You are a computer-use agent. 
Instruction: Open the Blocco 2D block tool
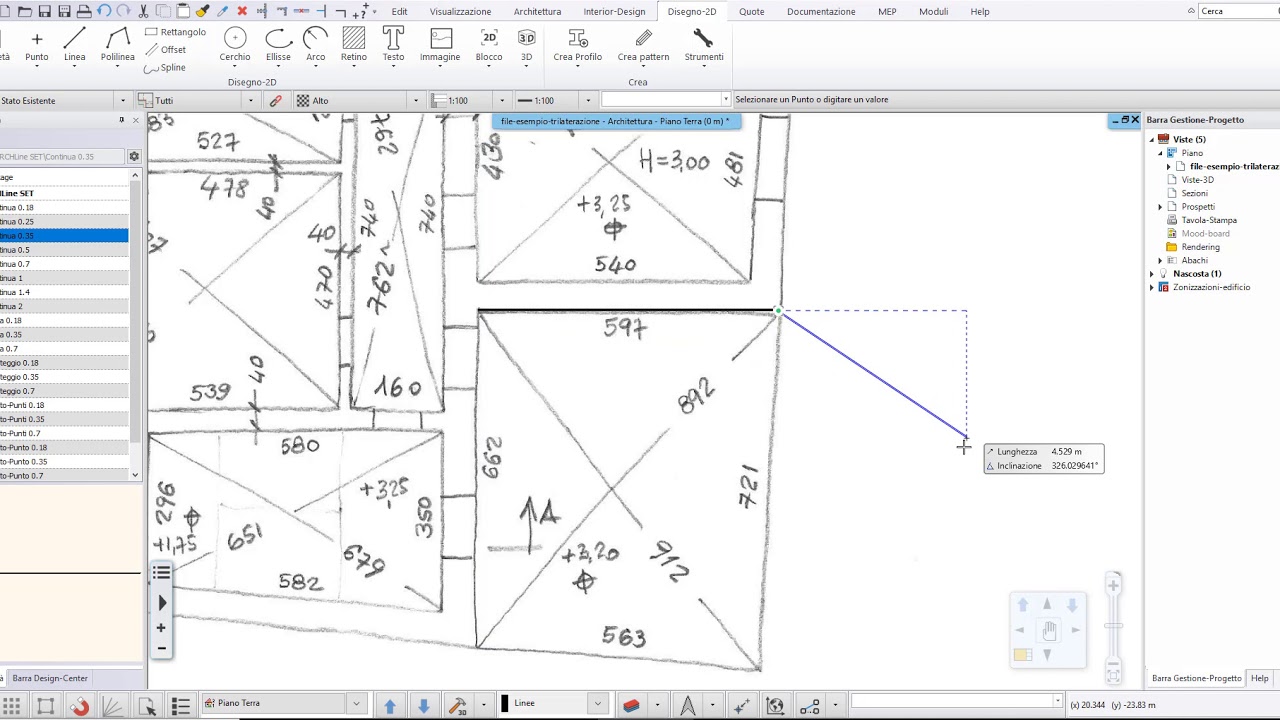tap(489, 46)
